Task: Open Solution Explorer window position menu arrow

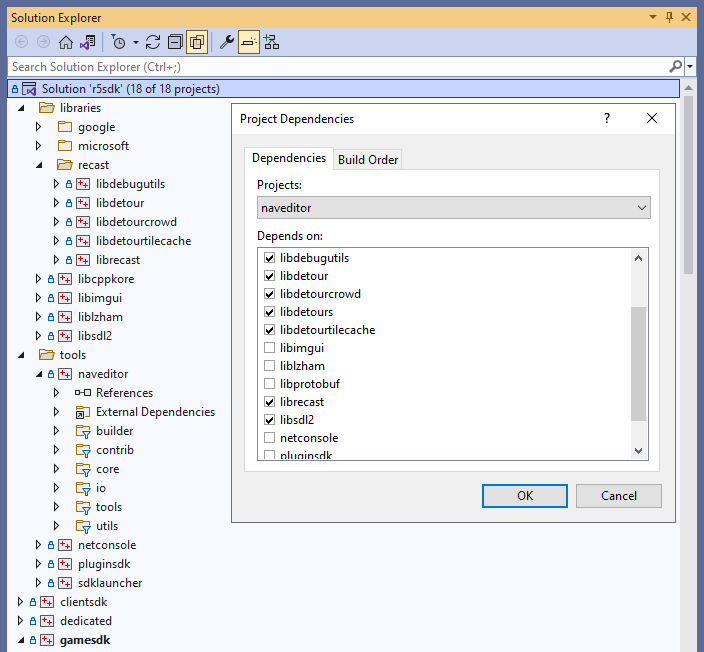Action: coord(653,17)
